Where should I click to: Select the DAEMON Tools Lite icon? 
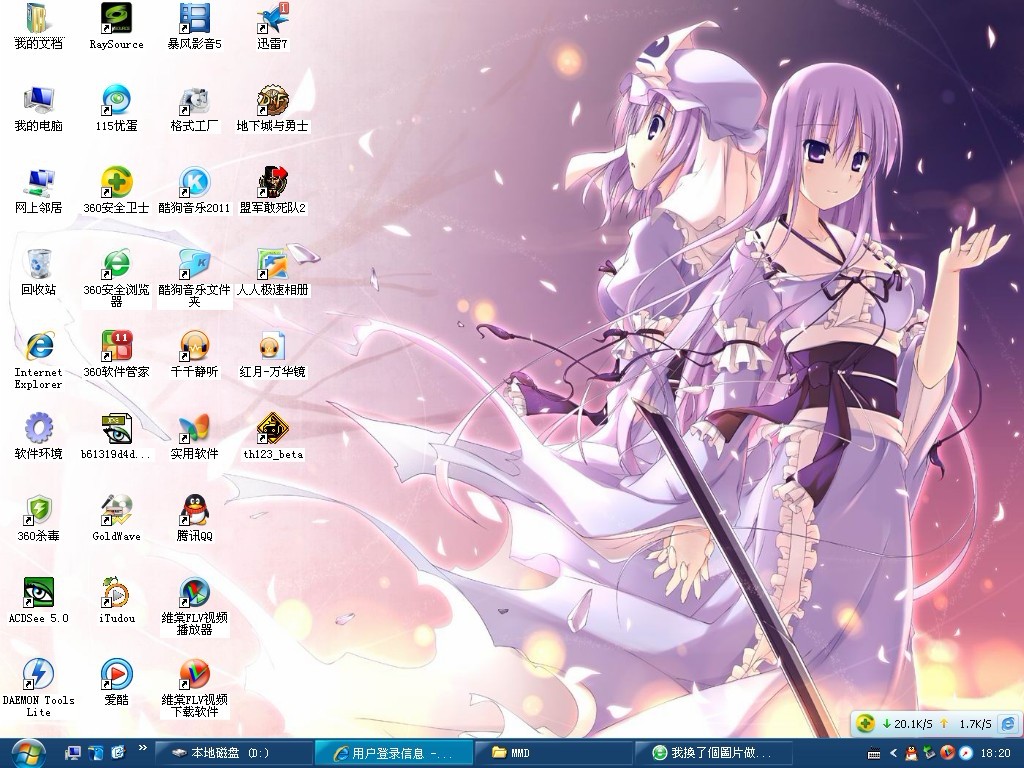(x=38, y=675)
